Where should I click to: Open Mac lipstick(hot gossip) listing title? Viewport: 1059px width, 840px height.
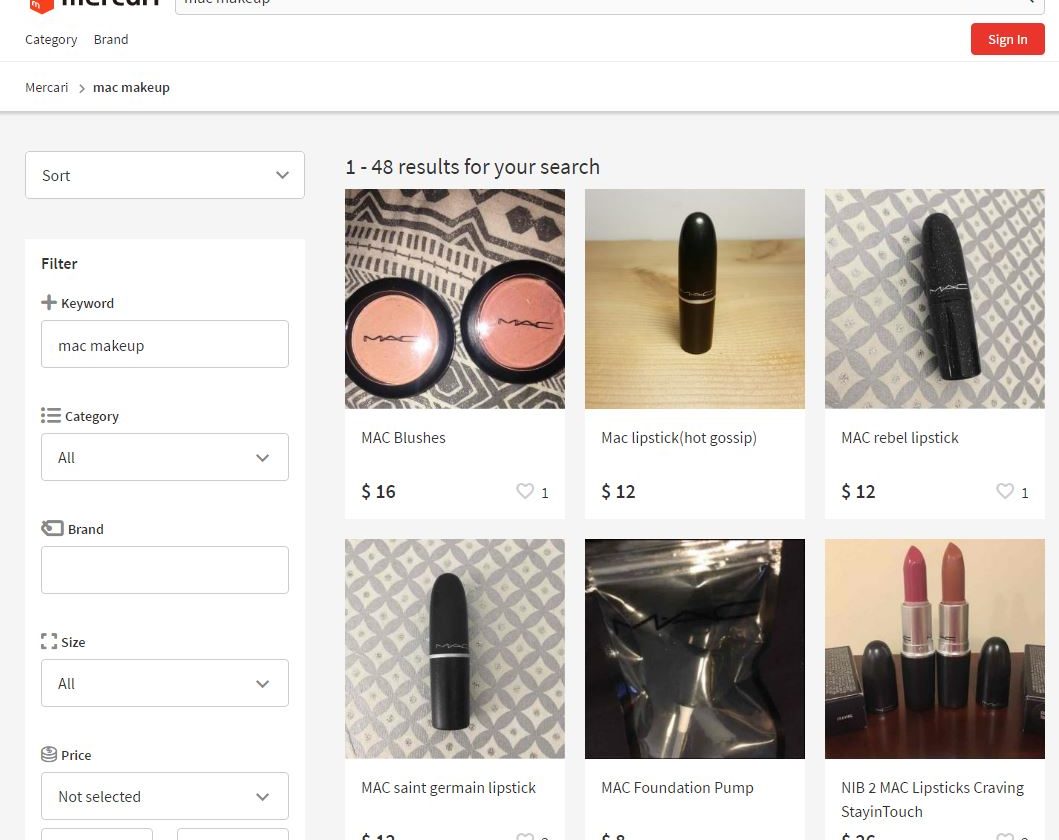click(x=679, y=438)
